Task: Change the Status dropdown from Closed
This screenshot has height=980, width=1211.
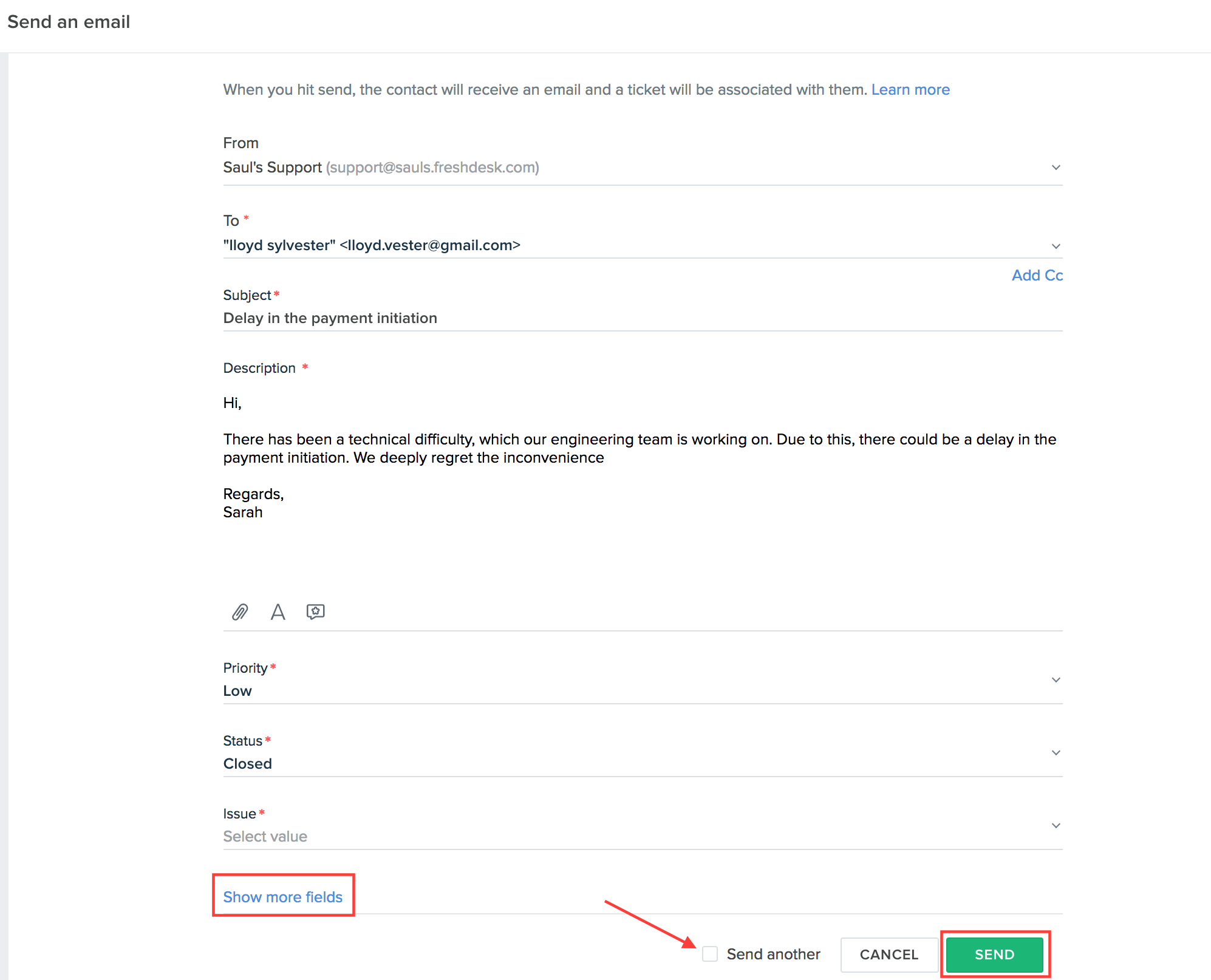Action: [1056, 753]
